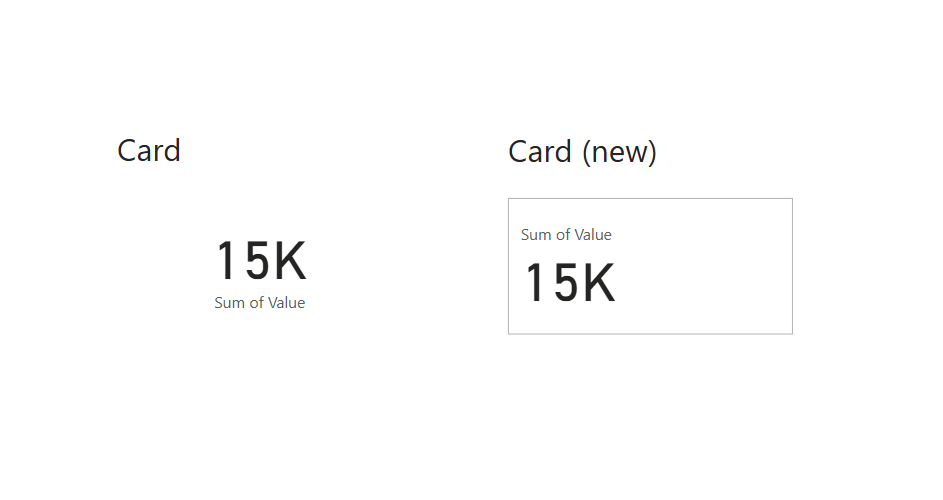The height and width of the screenshot is (500, 943).
Task: Click the "Card (new)" heading text
Action: pos(582,152)
